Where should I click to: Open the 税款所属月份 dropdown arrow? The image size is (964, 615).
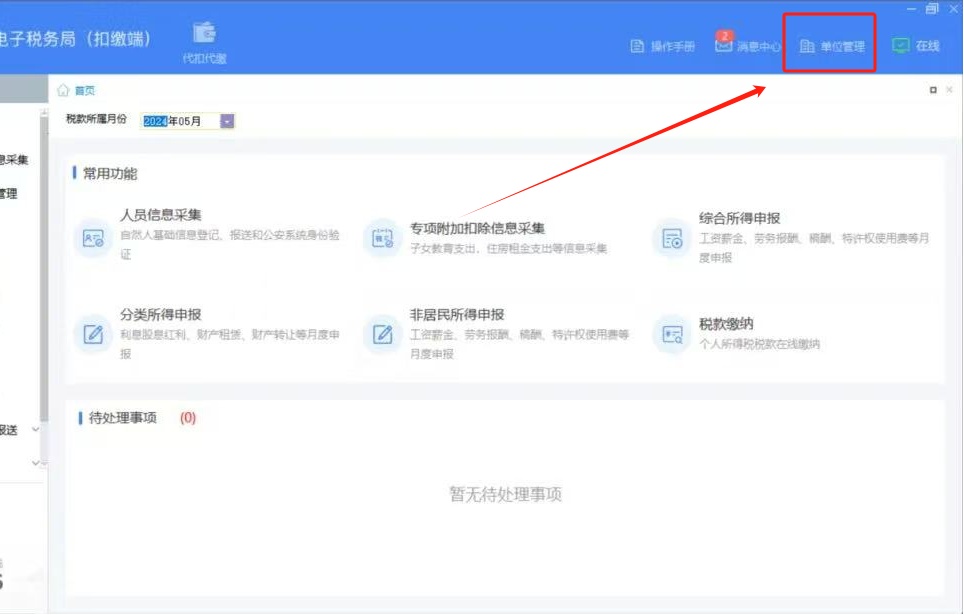pyautogui.click(x=227, y=121)
